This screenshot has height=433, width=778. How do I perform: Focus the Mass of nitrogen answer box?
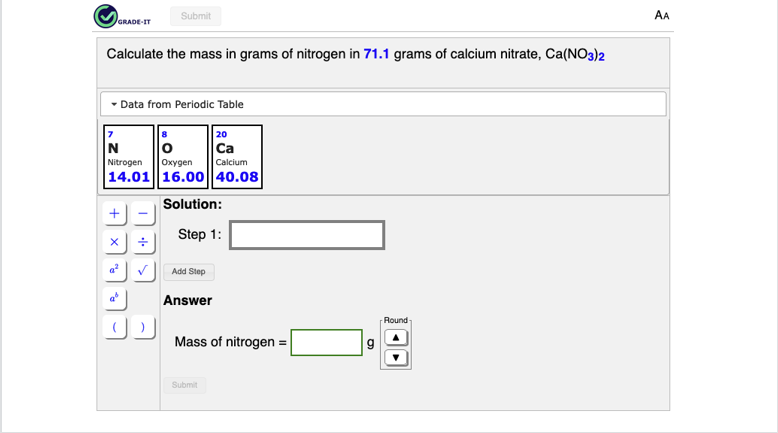(327, 342)
